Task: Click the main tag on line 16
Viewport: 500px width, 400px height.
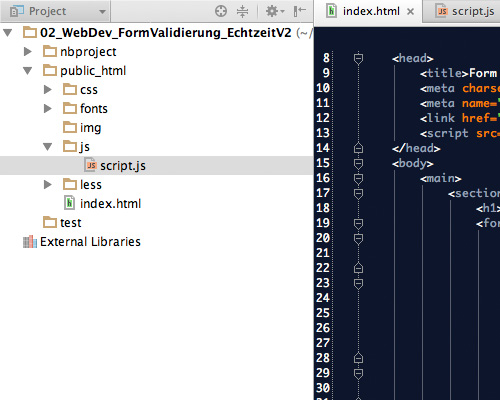Action: point(441,179)
